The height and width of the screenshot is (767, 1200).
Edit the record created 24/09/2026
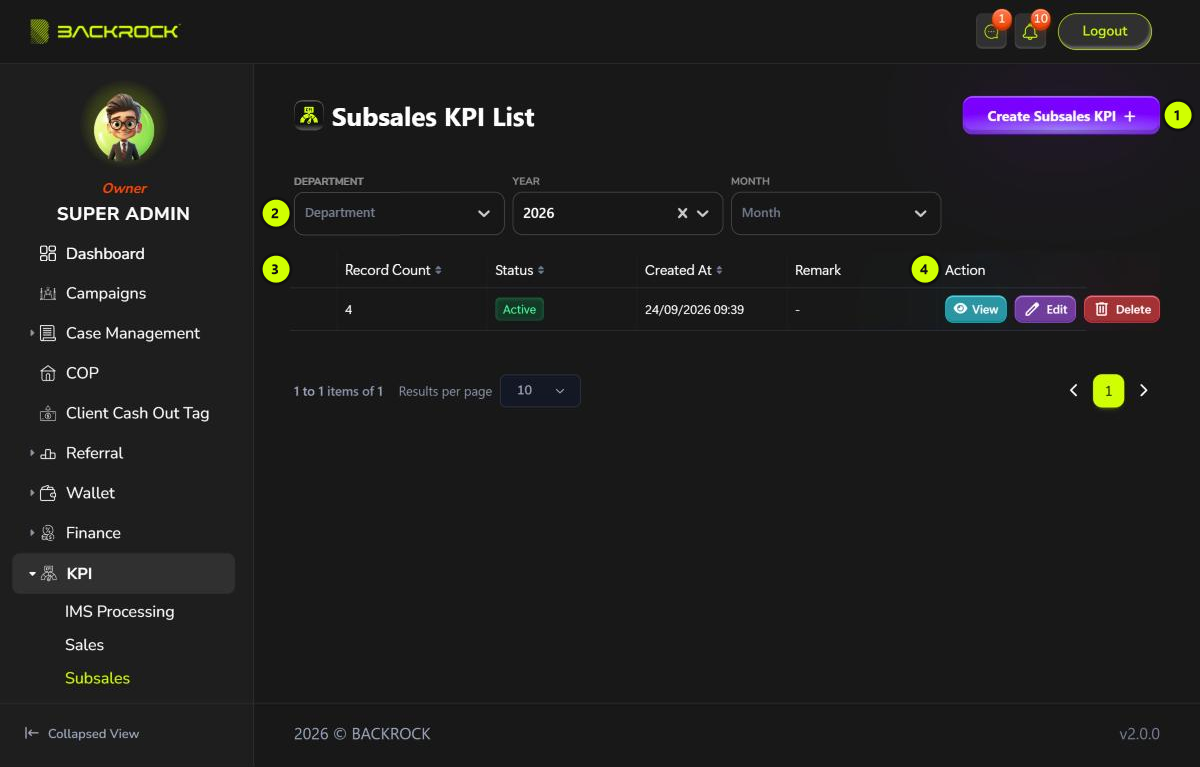[x=1045, y=310]
